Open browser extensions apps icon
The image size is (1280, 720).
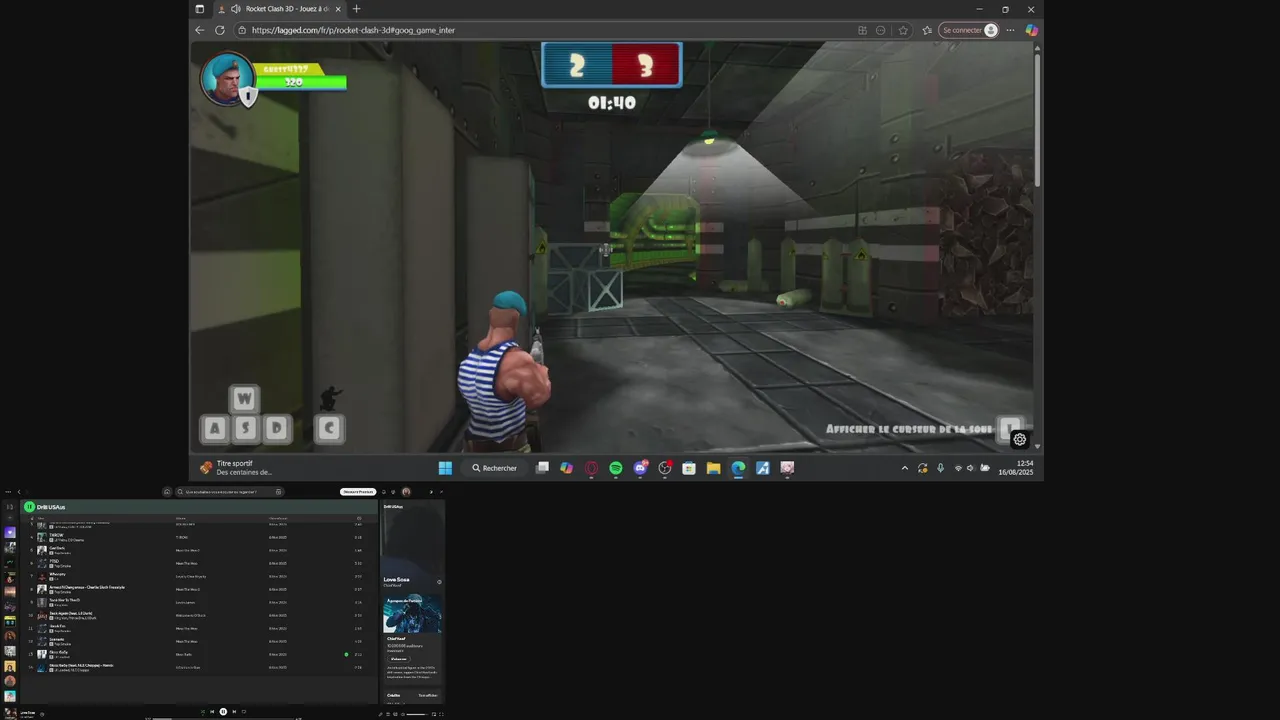pyautogui.click(x=862, y=30)
